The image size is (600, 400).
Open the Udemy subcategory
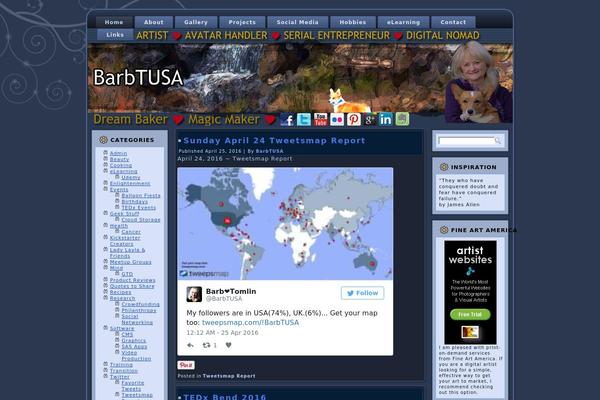(x=131, y=177)
